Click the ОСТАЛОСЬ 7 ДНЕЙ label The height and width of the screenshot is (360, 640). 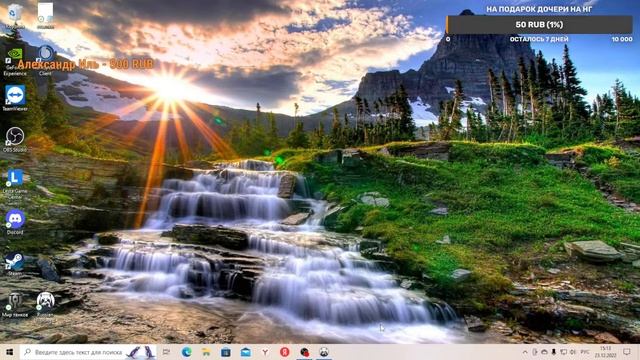click(539, 39)
